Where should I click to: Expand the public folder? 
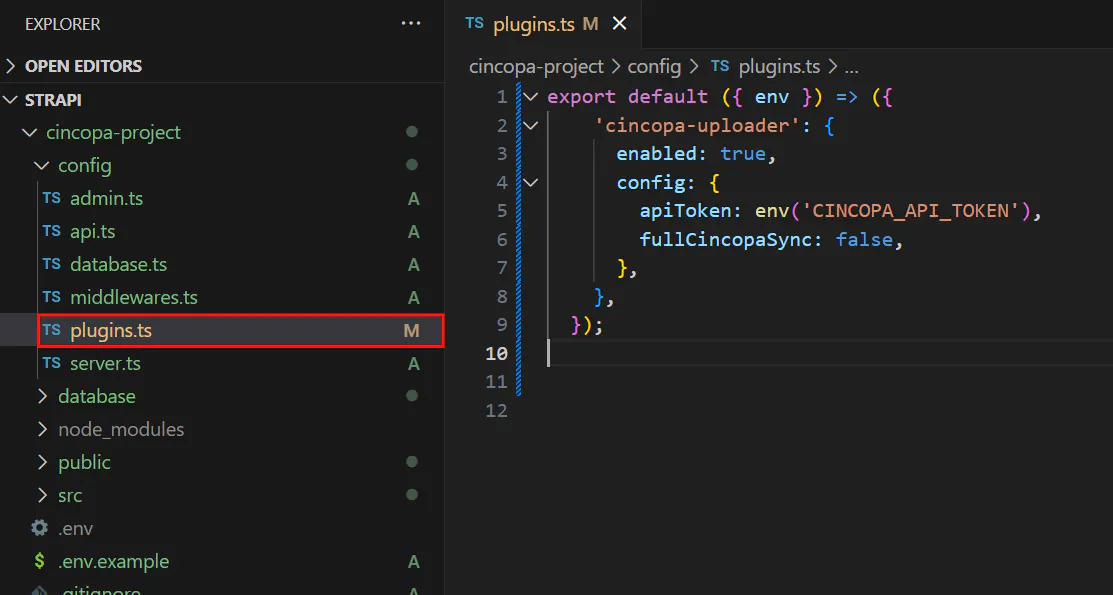tap(222, 462)
